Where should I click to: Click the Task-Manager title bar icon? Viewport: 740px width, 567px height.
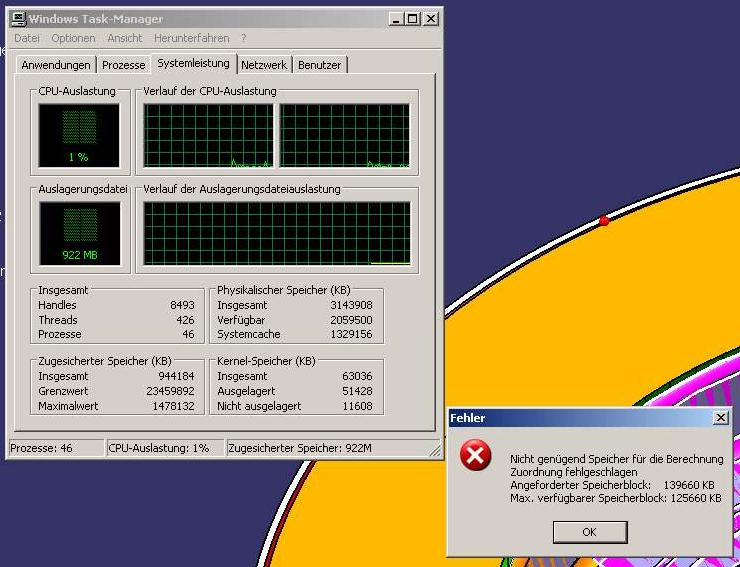point(18,19)
